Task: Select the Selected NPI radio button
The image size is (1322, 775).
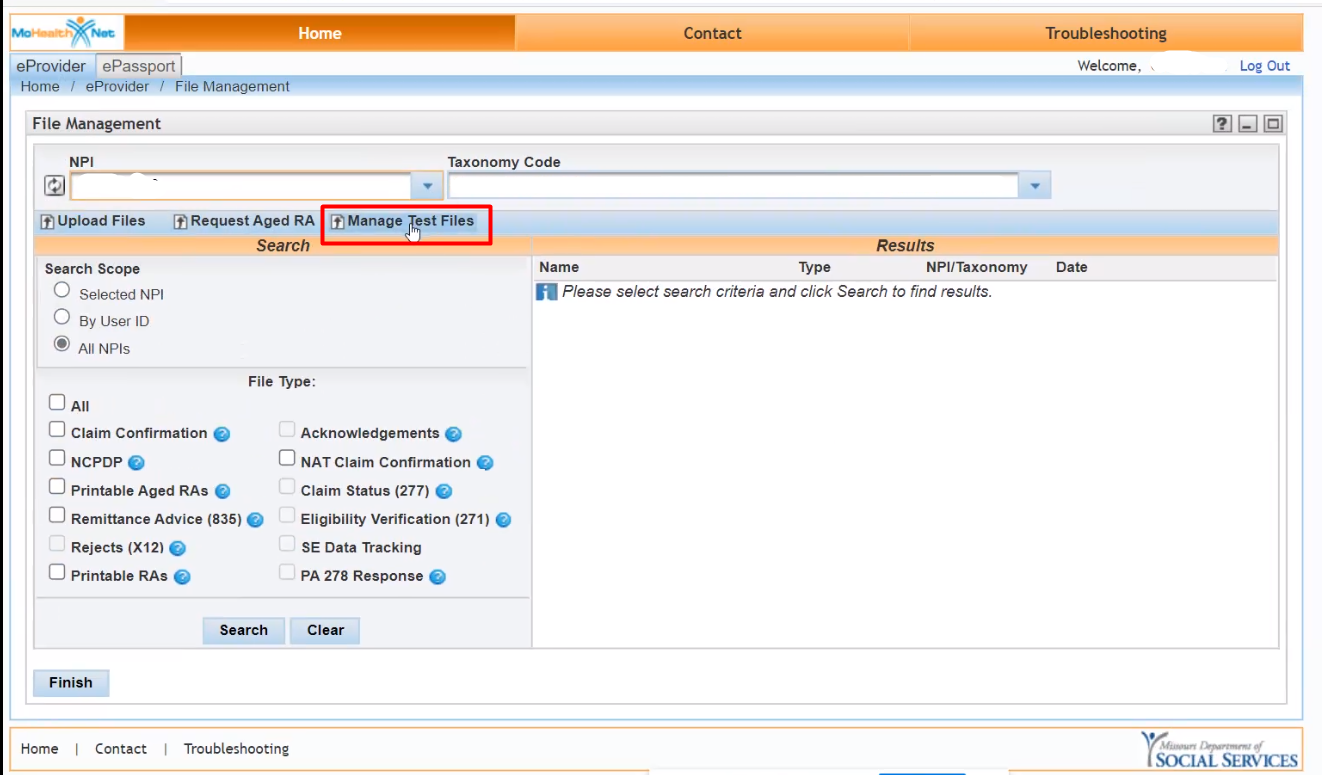Action: coord(62,291)
